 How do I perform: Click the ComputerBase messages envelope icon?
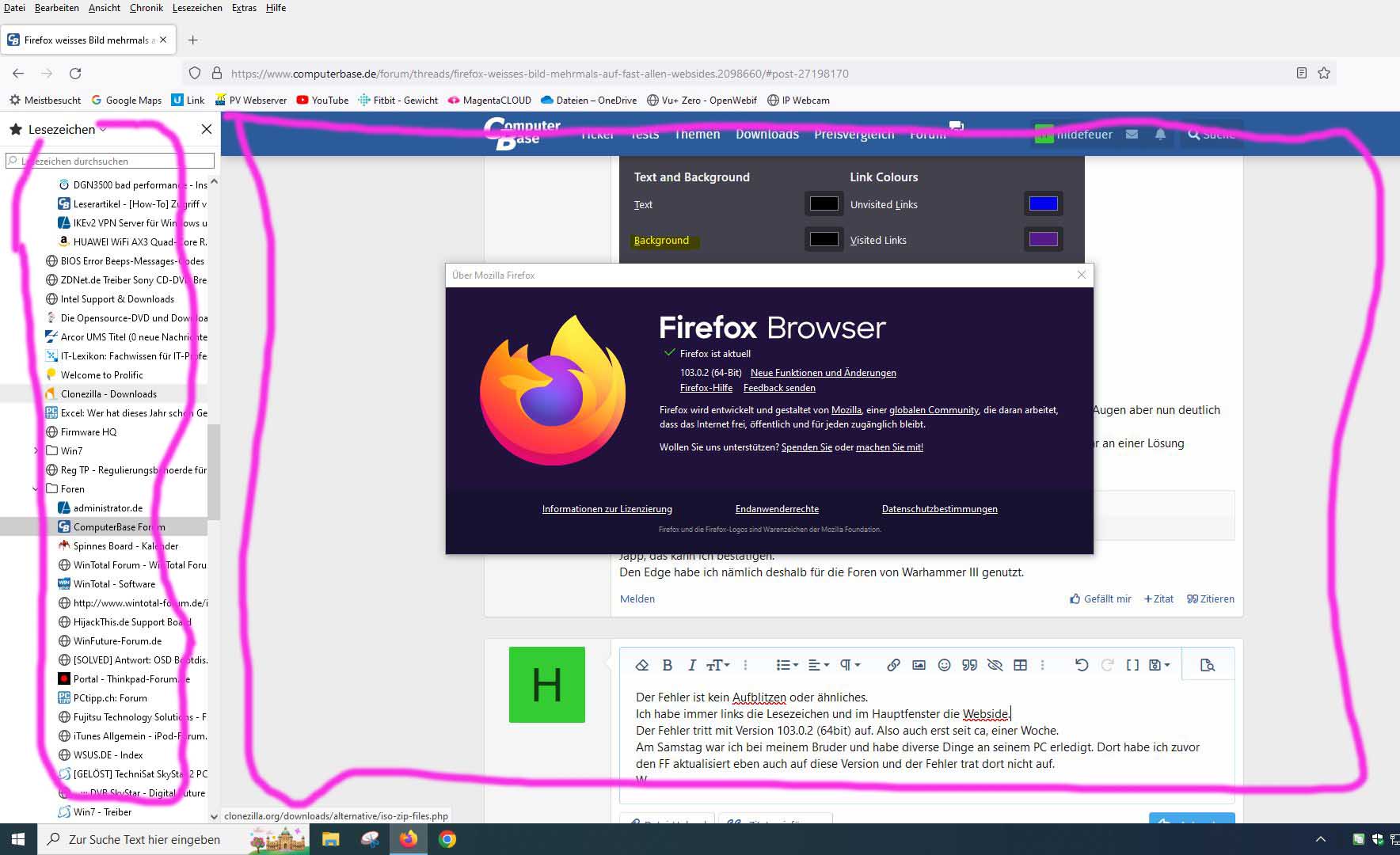coord(1132,135)
